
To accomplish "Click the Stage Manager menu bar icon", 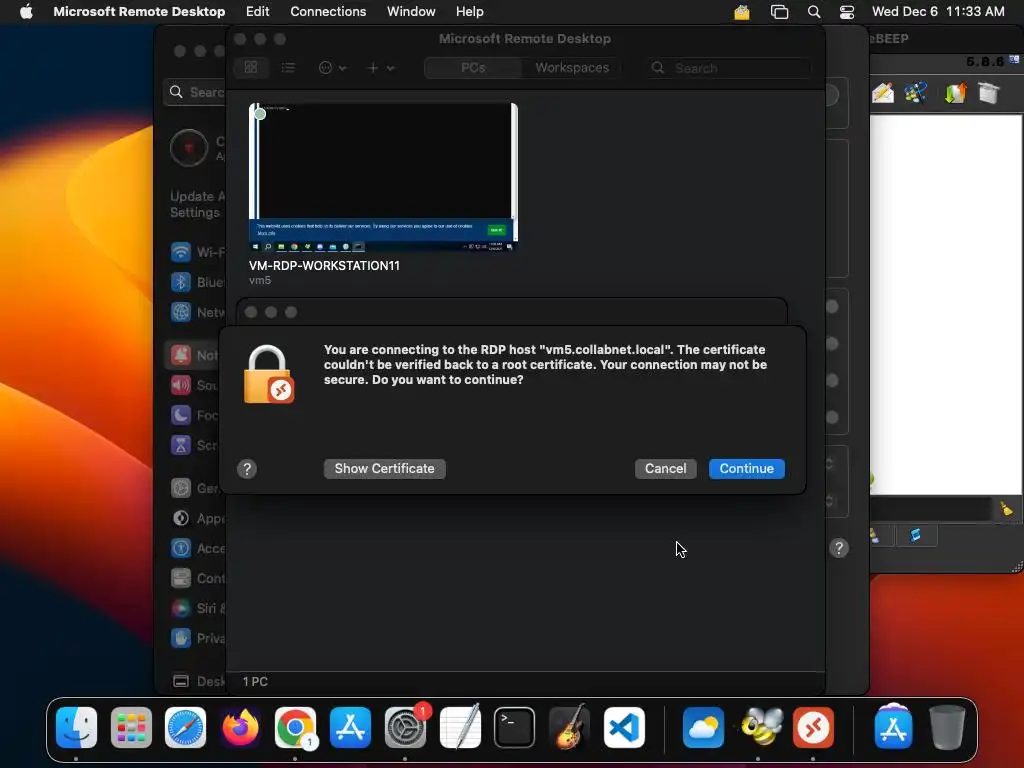I will tap(779, 12).
